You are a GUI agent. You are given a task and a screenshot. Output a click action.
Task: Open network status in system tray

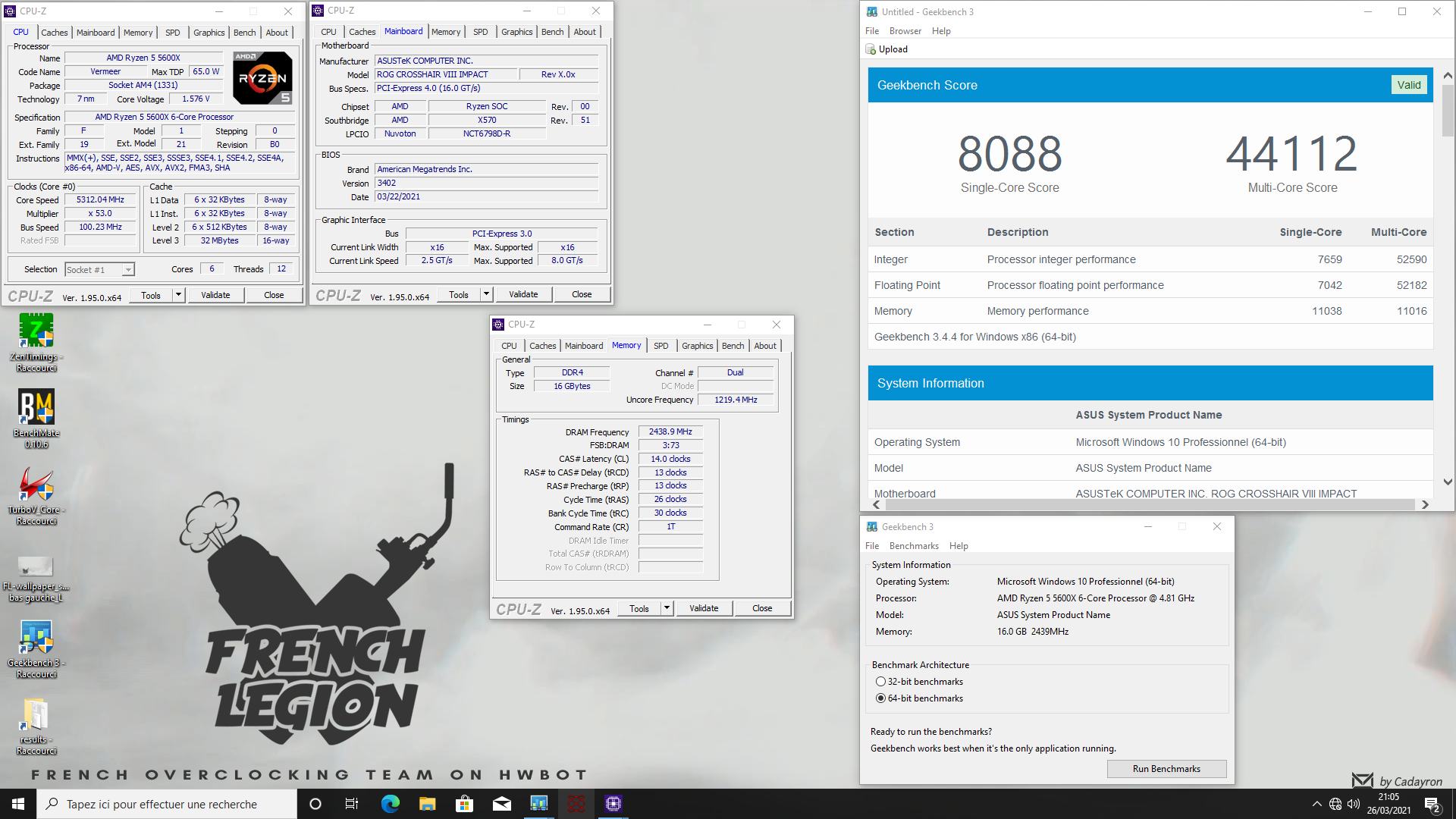[1335, 804]
